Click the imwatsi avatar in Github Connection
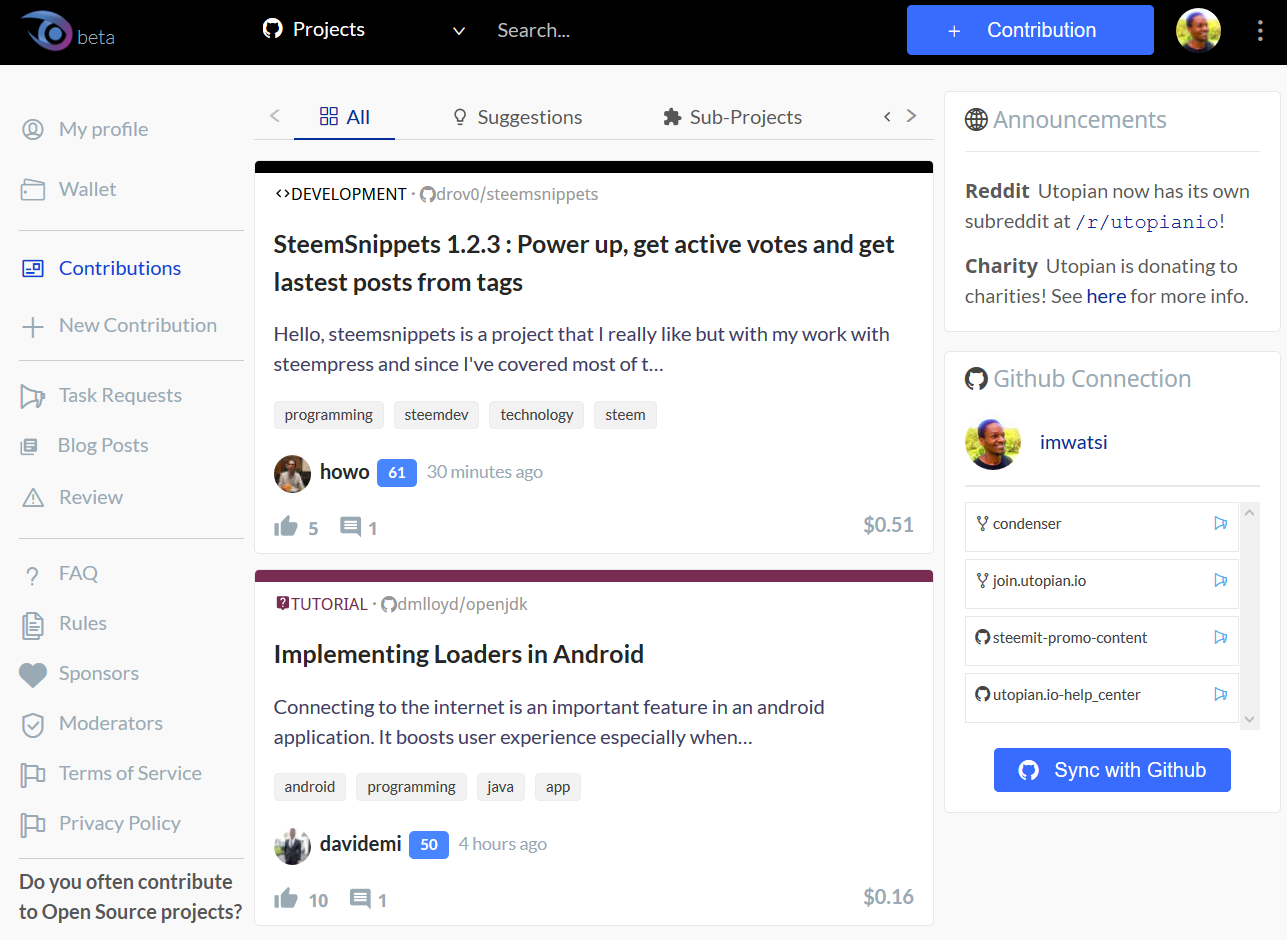The image size is (1287, 940). point(993,443)
